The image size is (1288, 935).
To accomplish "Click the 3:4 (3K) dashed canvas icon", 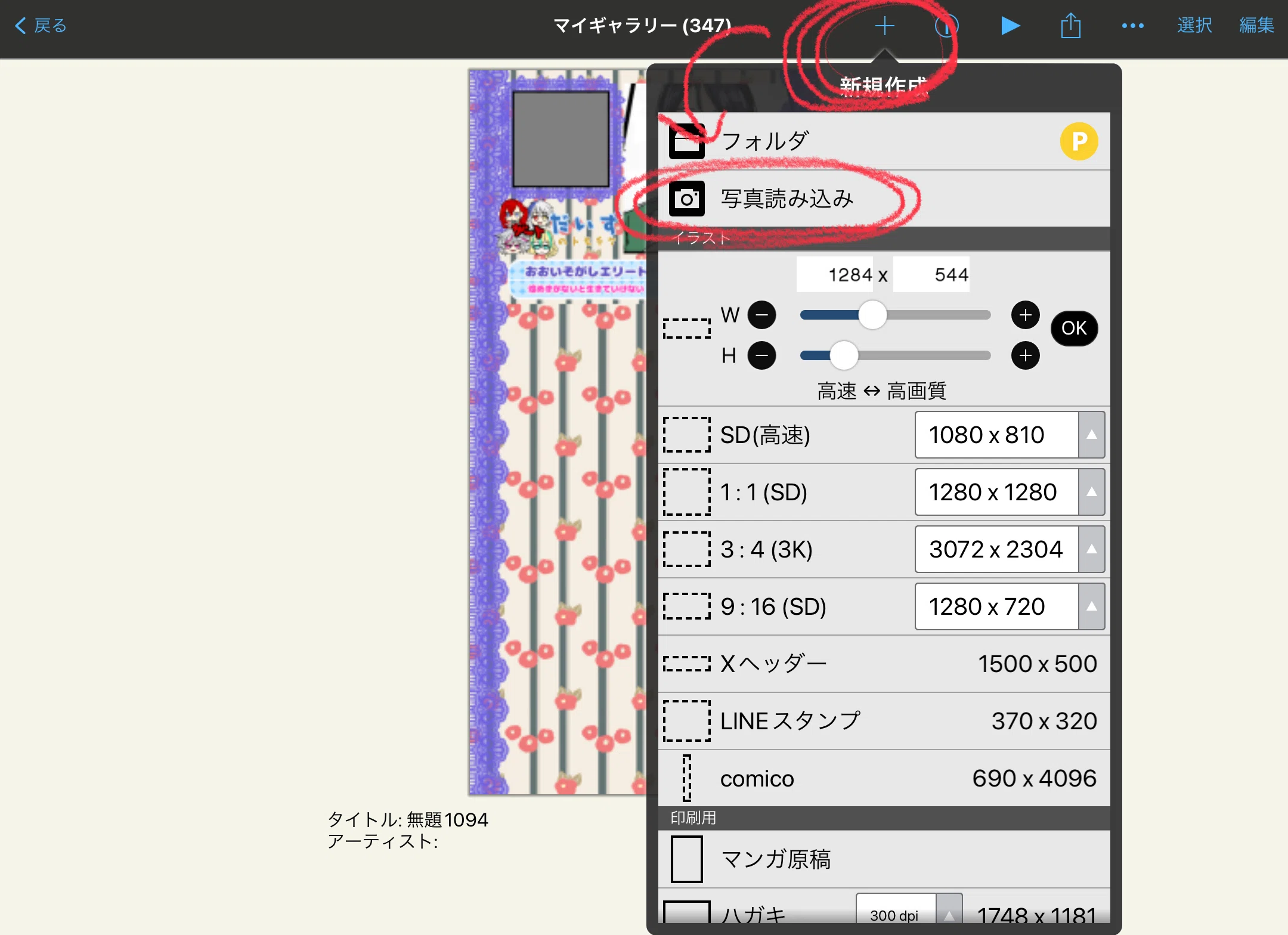I will tap(687, 549).
